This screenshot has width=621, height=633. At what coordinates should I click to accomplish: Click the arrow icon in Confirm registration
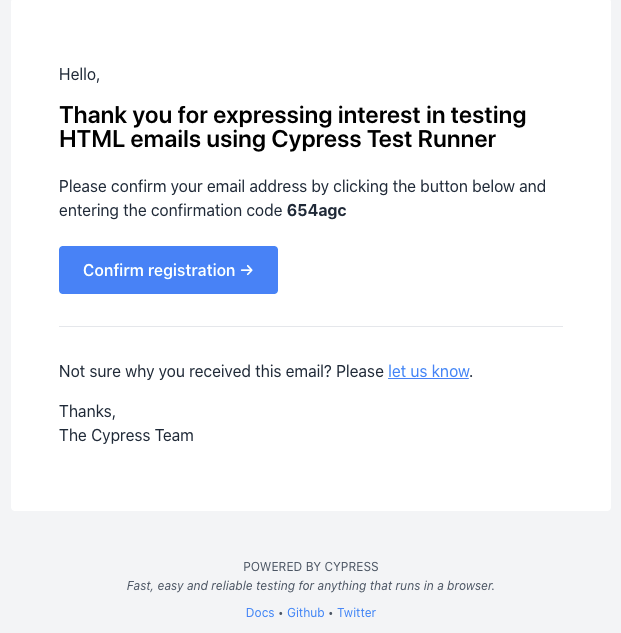click(x=247, y=270)
